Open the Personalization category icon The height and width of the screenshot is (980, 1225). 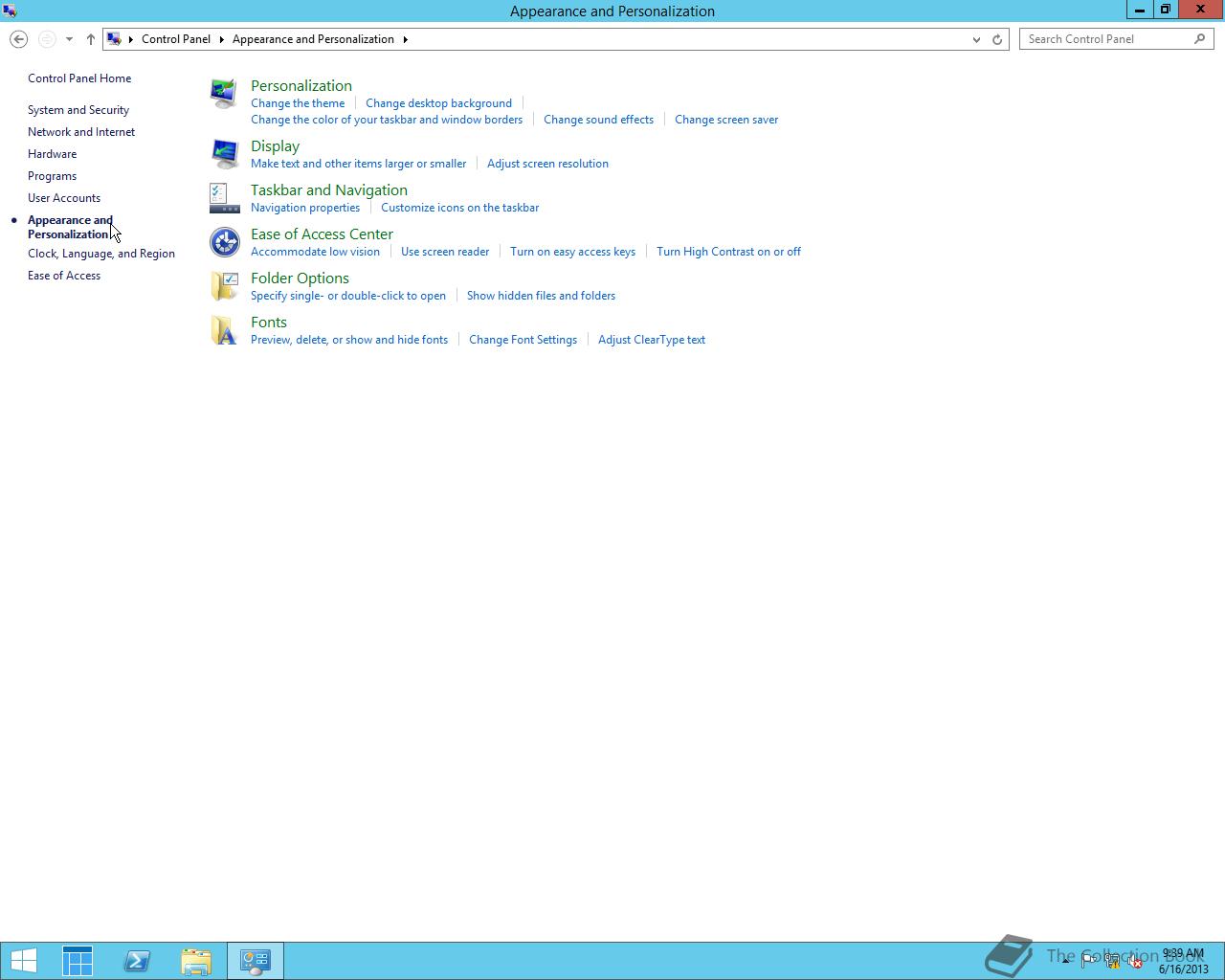224,93
